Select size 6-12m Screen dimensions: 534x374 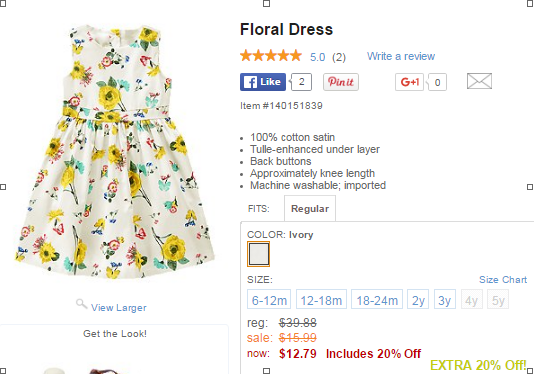coord(269,299)
